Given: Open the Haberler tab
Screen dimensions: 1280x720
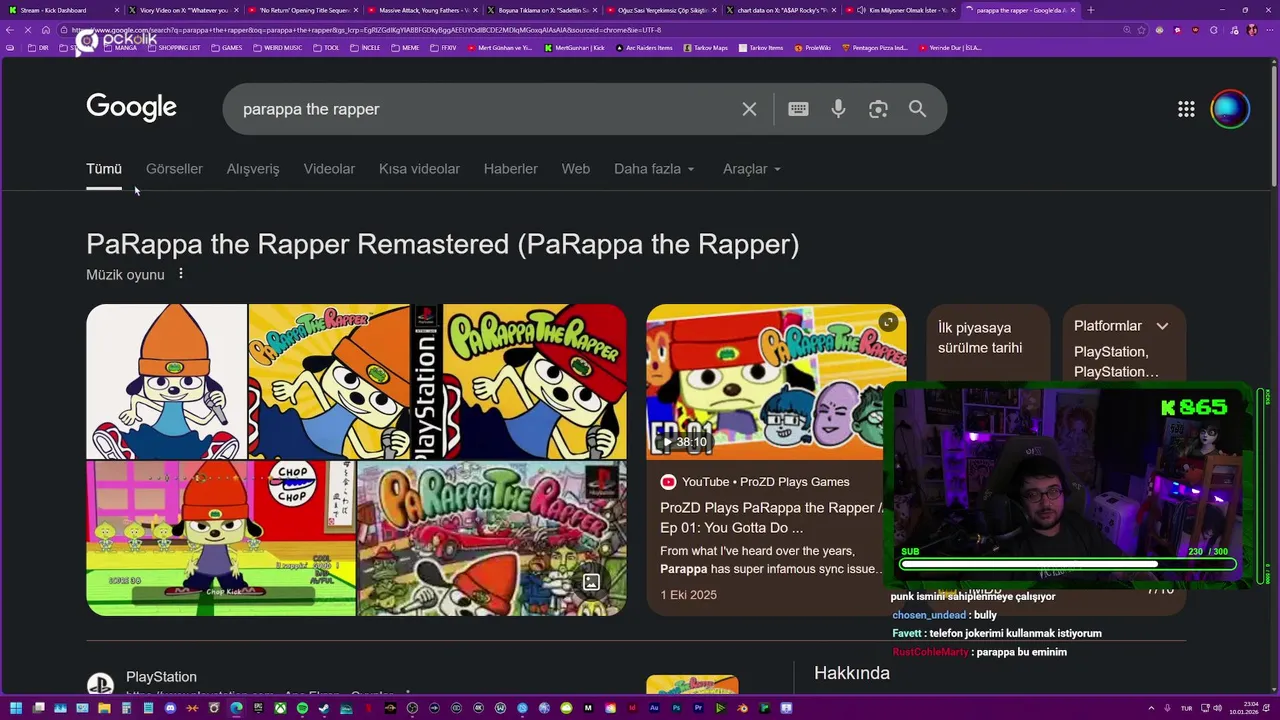Looking at the screenshot, I should pos(510,169).
